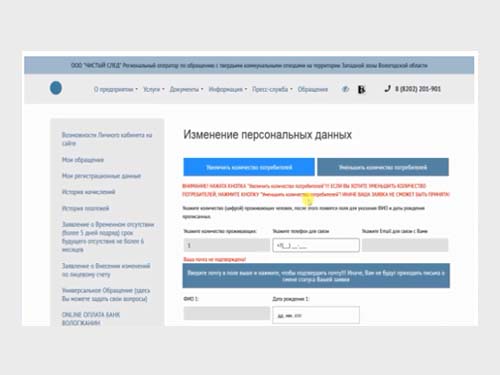Expand the 'Пресс-служба' dropdown menu

coord(272,89)
